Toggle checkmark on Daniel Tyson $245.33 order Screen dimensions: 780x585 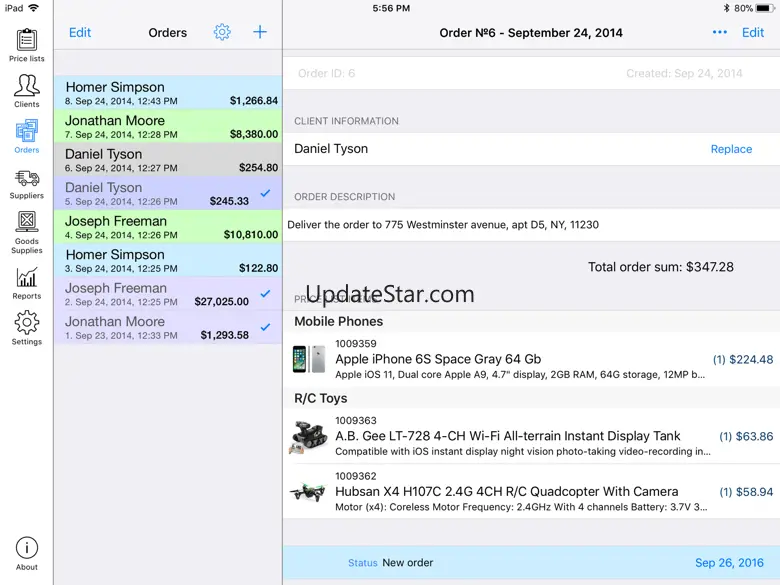(265, 193)
